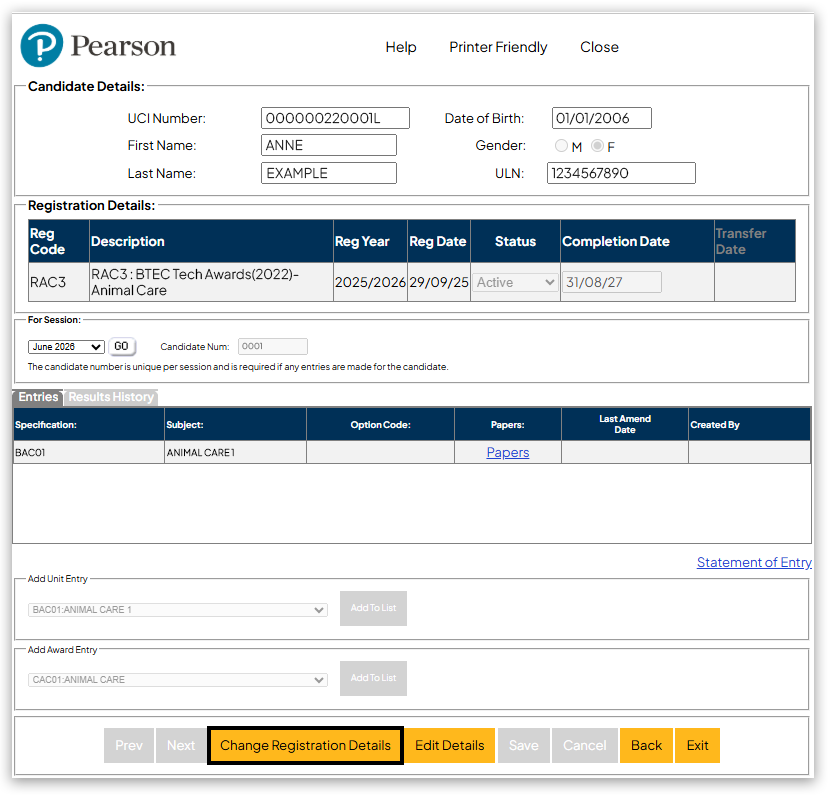Select the M gender radio button
This screenshot has height=796, width=832.
pyautogui.click(x=561, y=146)
